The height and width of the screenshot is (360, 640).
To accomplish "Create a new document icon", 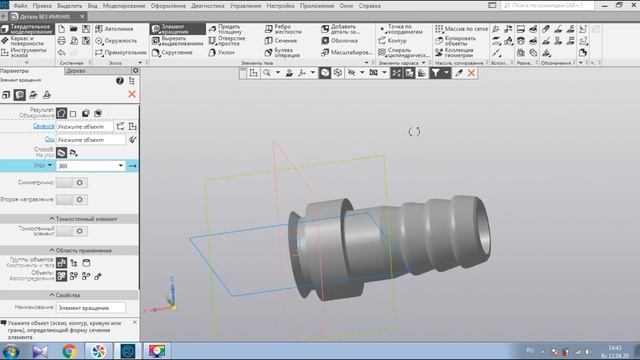I will pos(62,29).
